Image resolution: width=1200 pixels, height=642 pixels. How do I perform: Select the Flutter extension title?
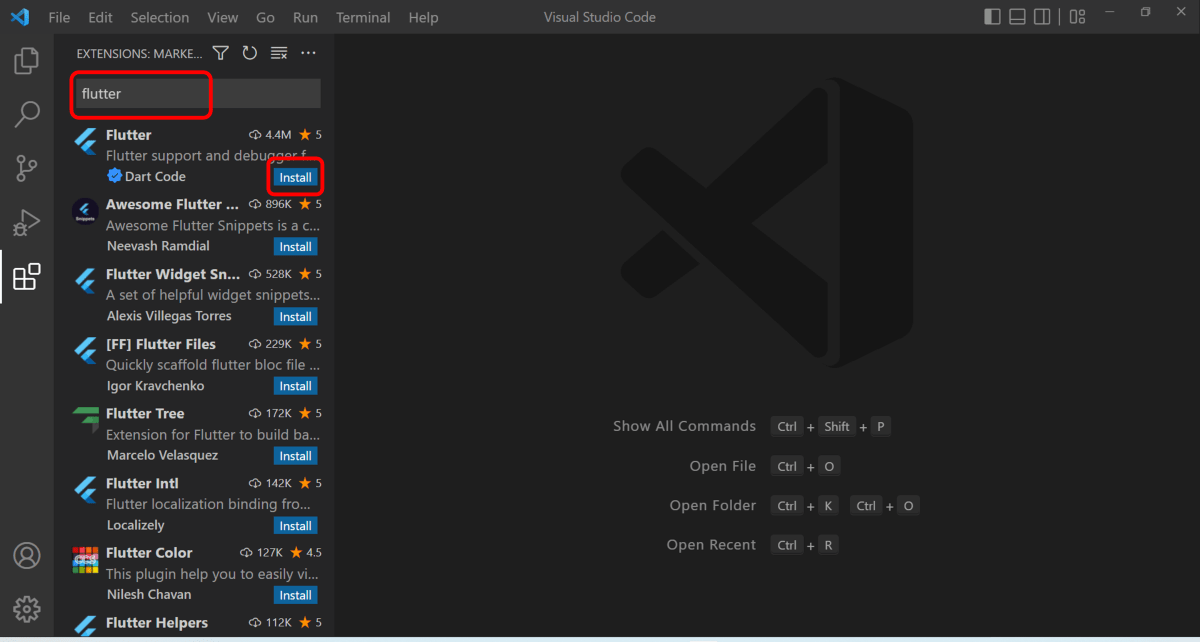coord(129,135)
